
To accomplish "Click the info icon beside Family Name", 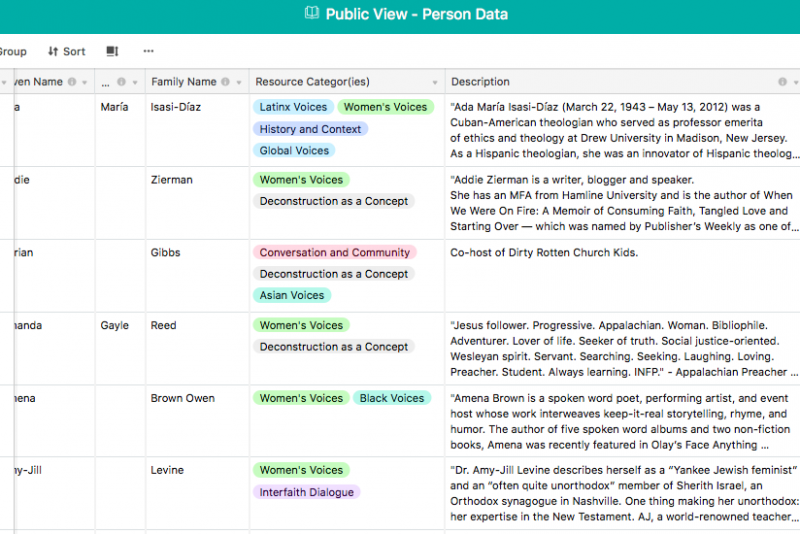I will (225, 82).
